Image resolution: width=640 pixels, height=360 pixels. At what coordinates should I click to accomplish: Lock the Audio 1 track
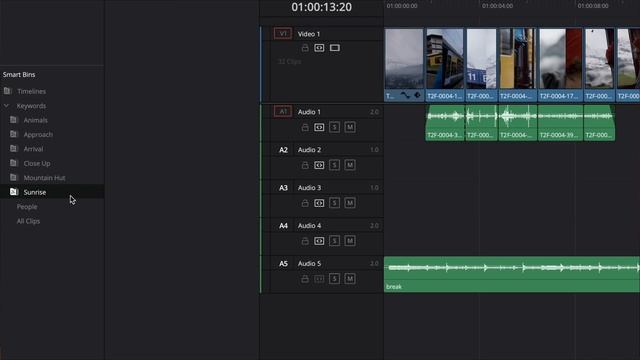(x=305, y=127)
